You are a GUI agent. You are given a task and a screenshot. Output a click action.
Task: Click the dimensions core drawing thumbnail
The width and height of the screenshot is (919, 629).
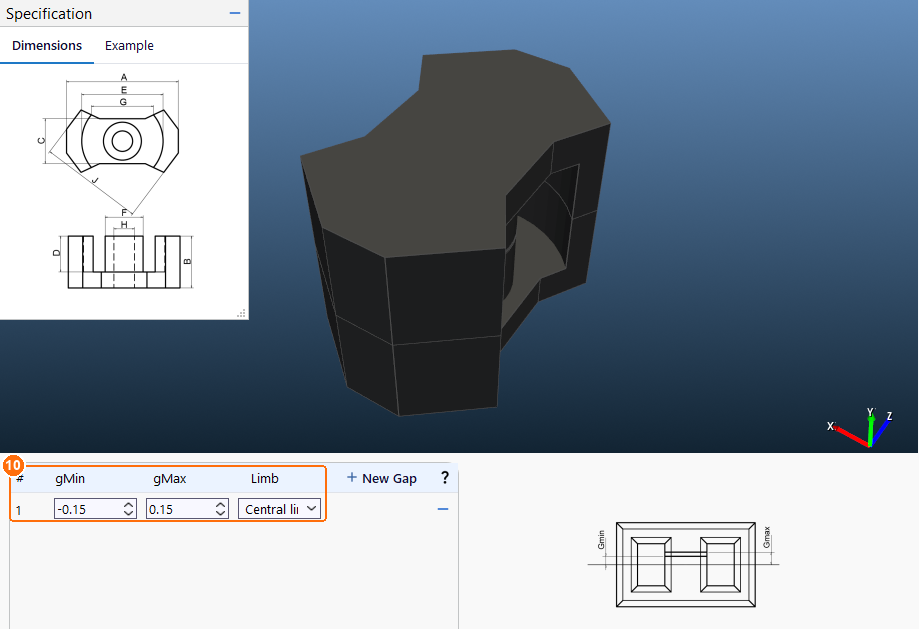tap(117, 183)
